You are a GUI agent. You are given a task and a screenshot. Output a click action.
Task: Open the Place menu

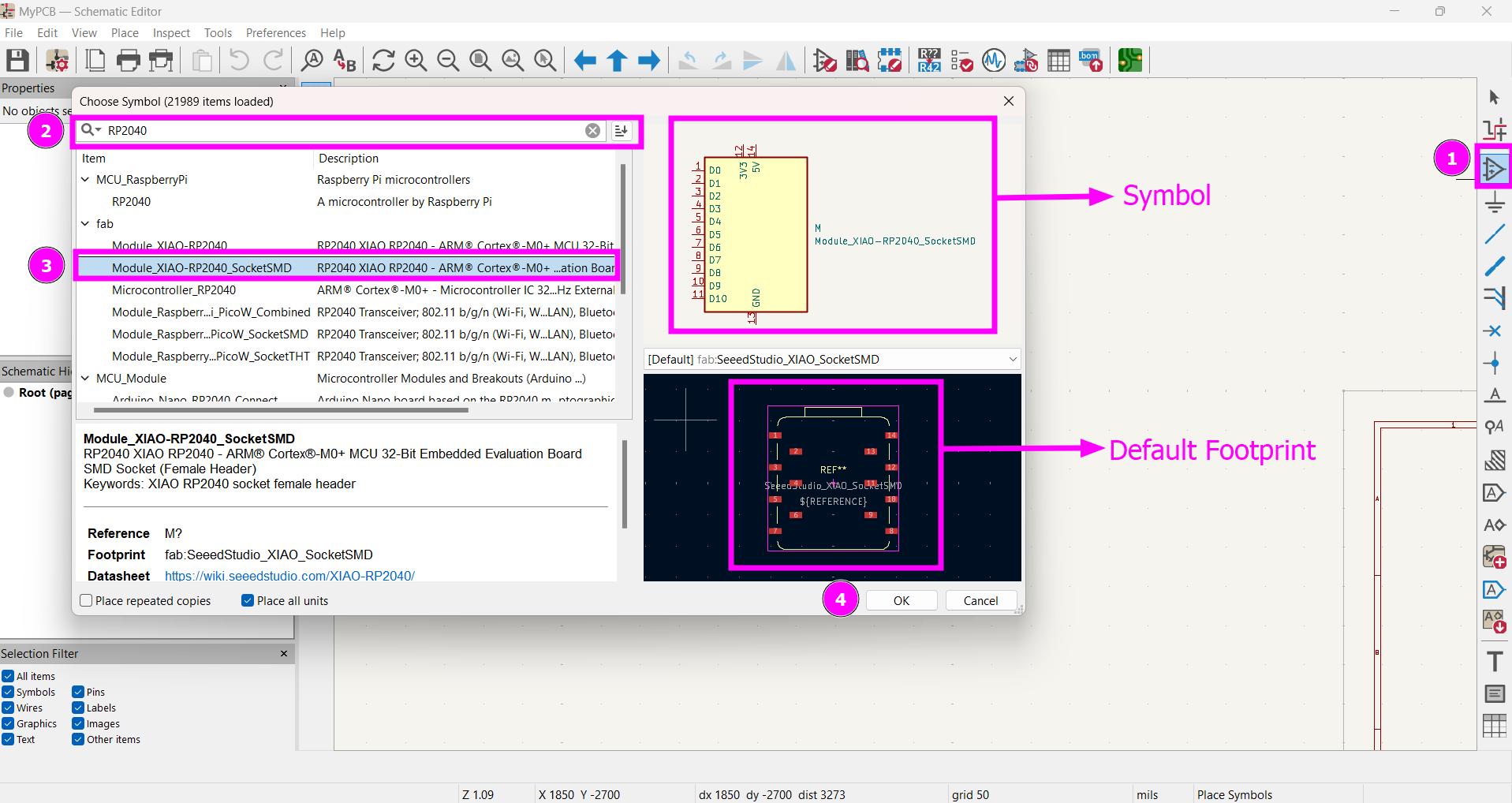[x=125, y=33]
